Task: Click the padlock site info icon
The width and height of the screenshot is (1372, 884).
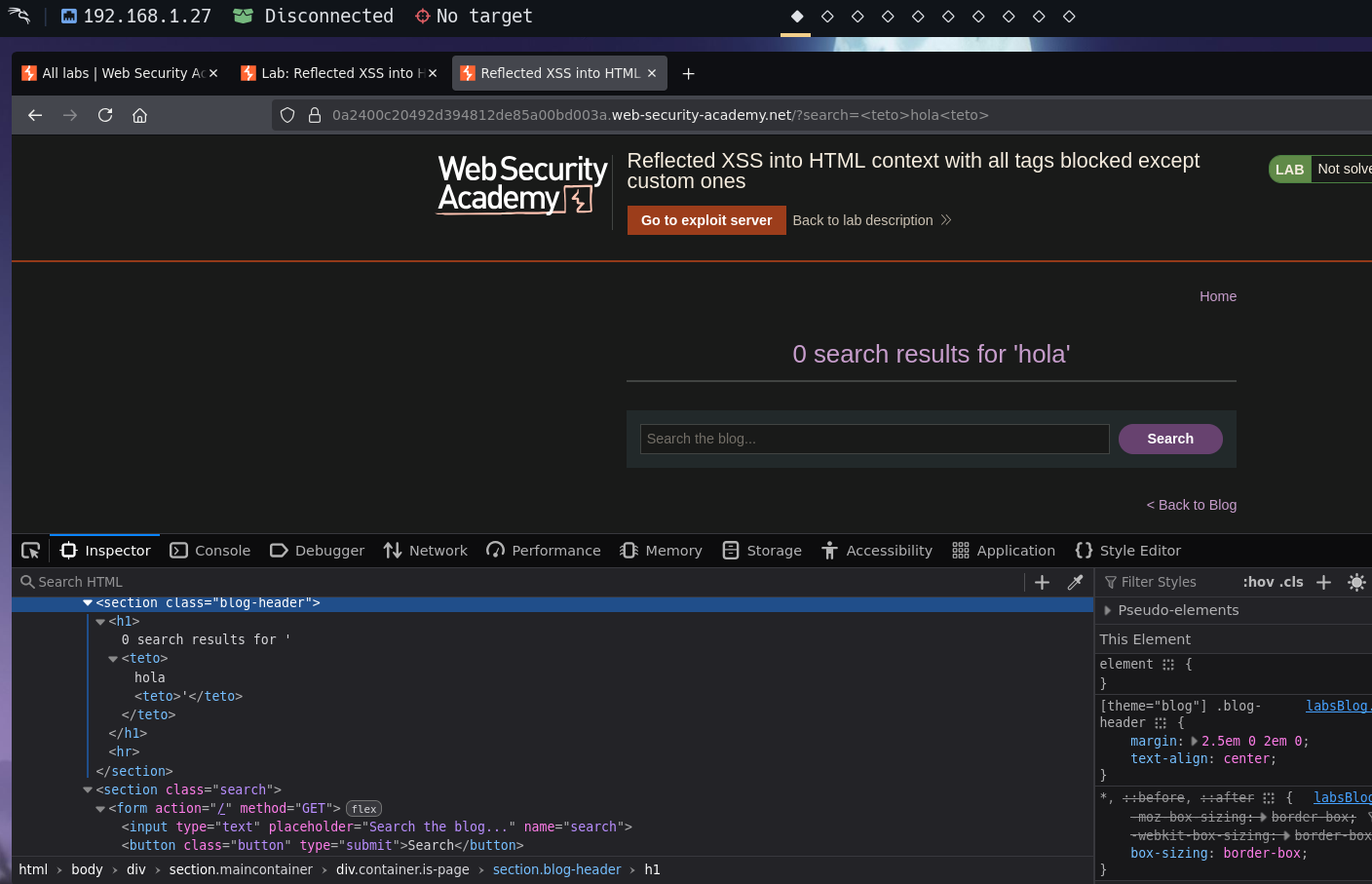Action: pos(315,115)
